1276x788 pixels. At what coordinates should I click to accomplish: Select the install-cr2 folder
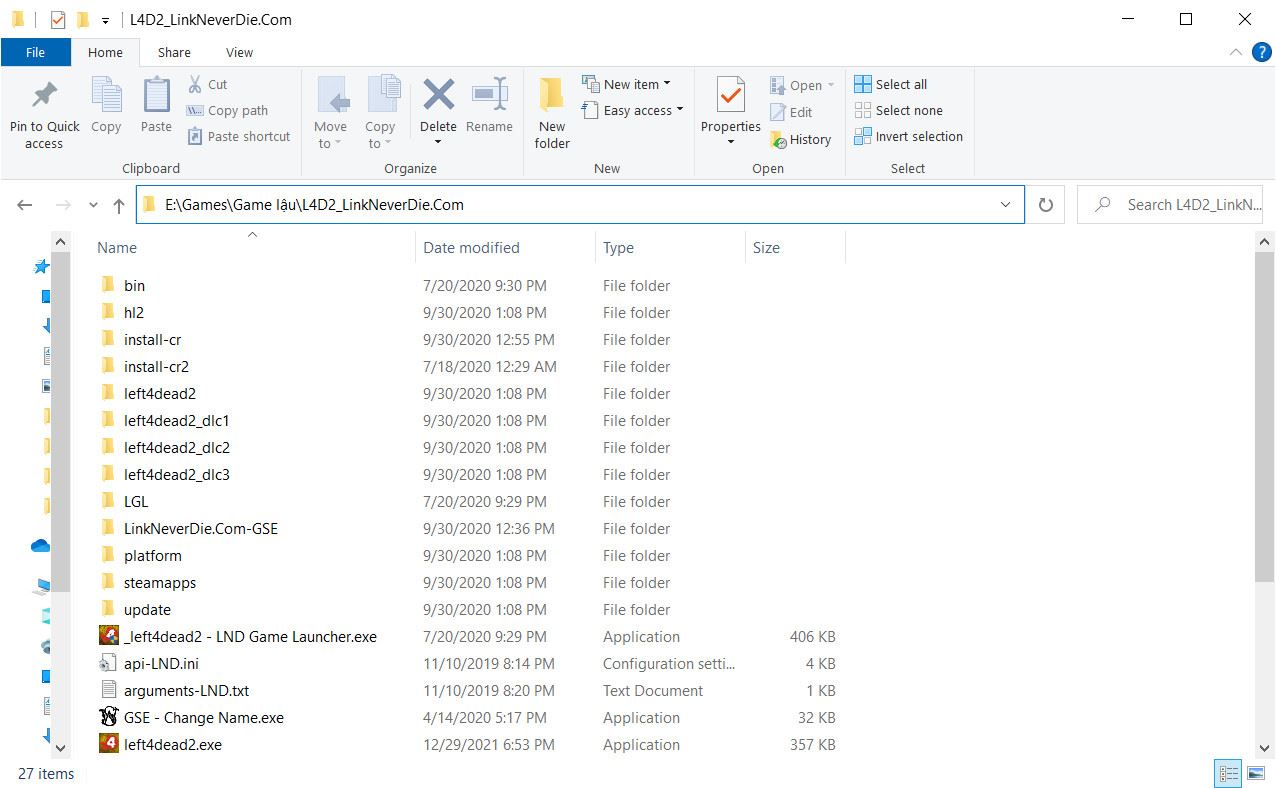coord(145,366)
